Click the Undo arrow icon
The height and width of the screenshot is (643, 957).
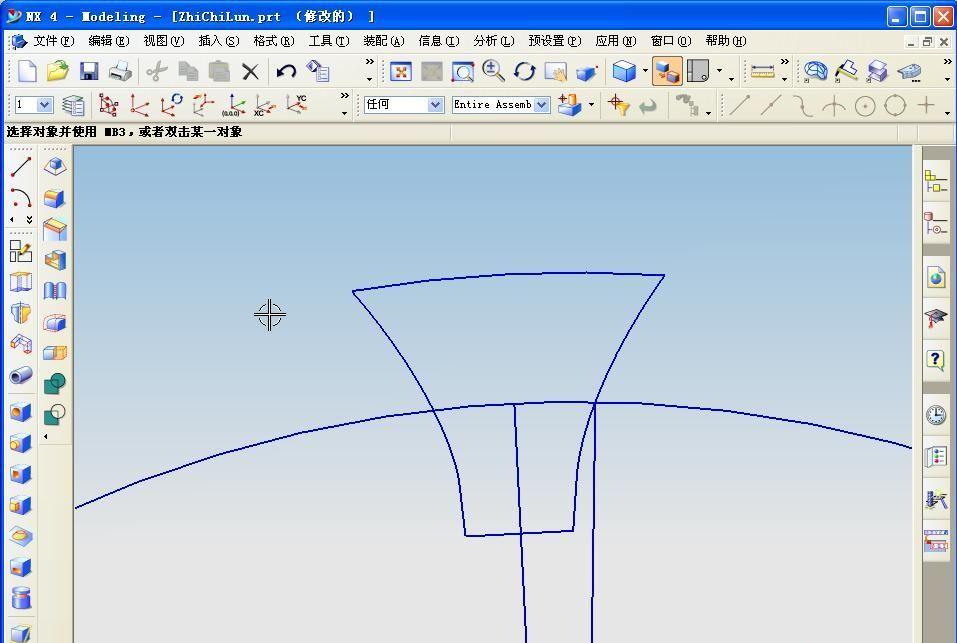(286, 71)
